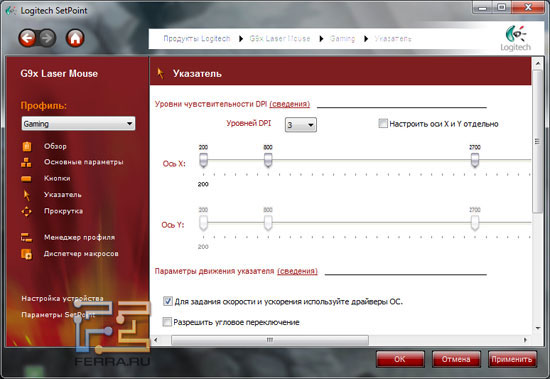
Task: Open the Gaming profile dropdown
Action: click(78, 124)
